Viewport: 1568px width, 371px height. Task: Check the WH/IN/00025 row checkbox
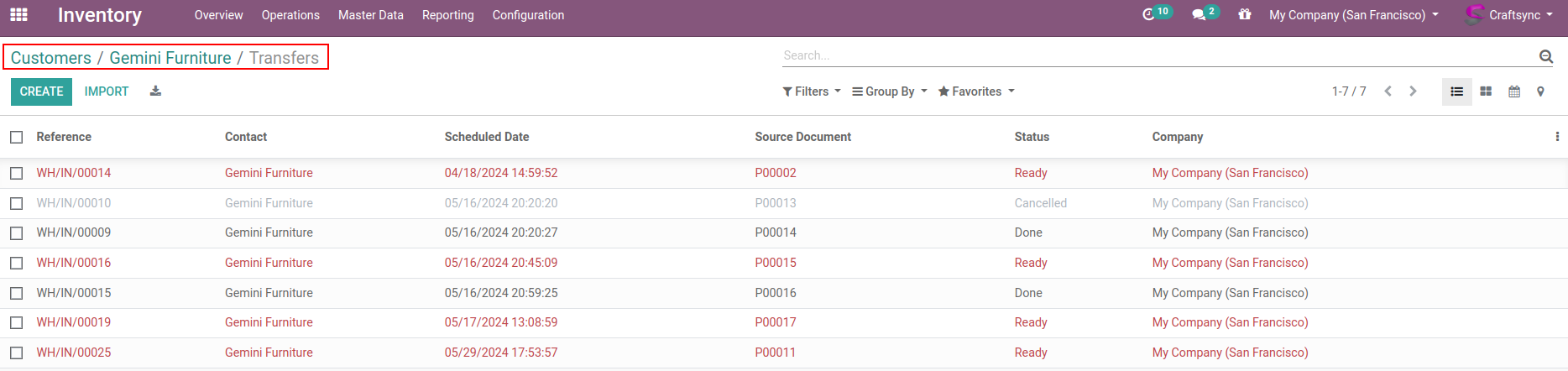coord(17,353)
